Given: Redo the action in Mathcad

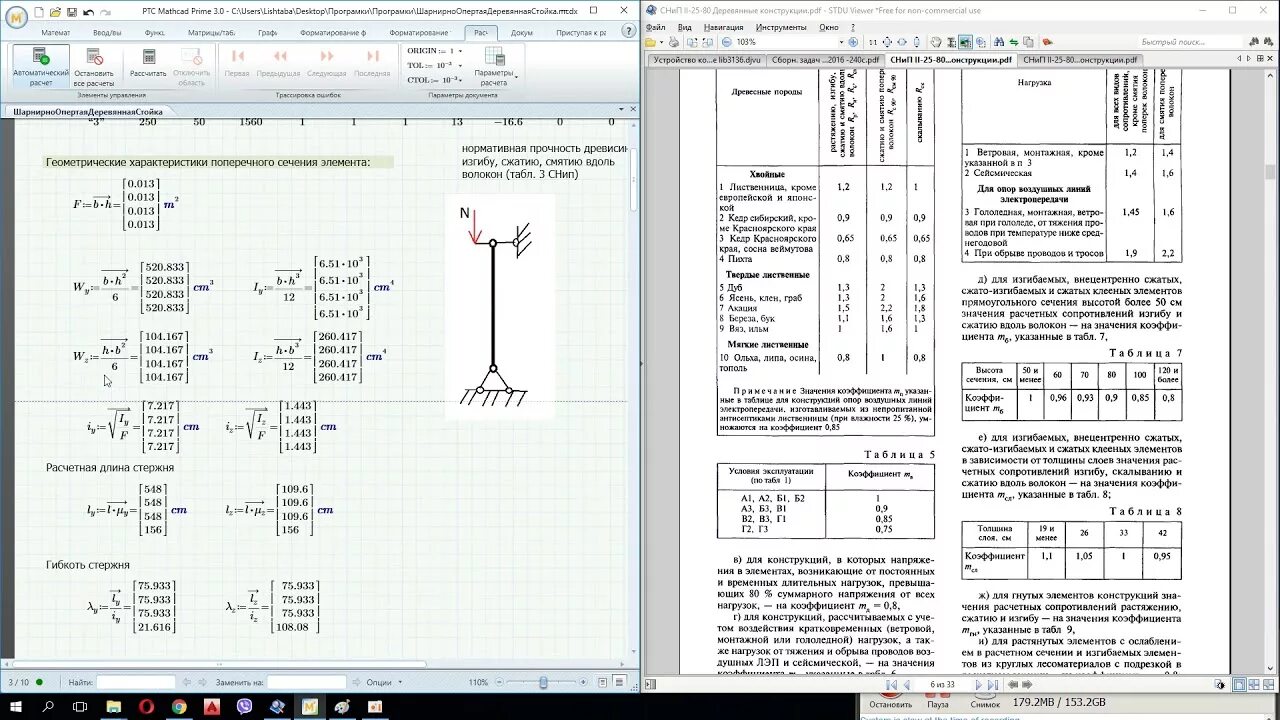Looking at the screenshot, I should tap(105, 11).
